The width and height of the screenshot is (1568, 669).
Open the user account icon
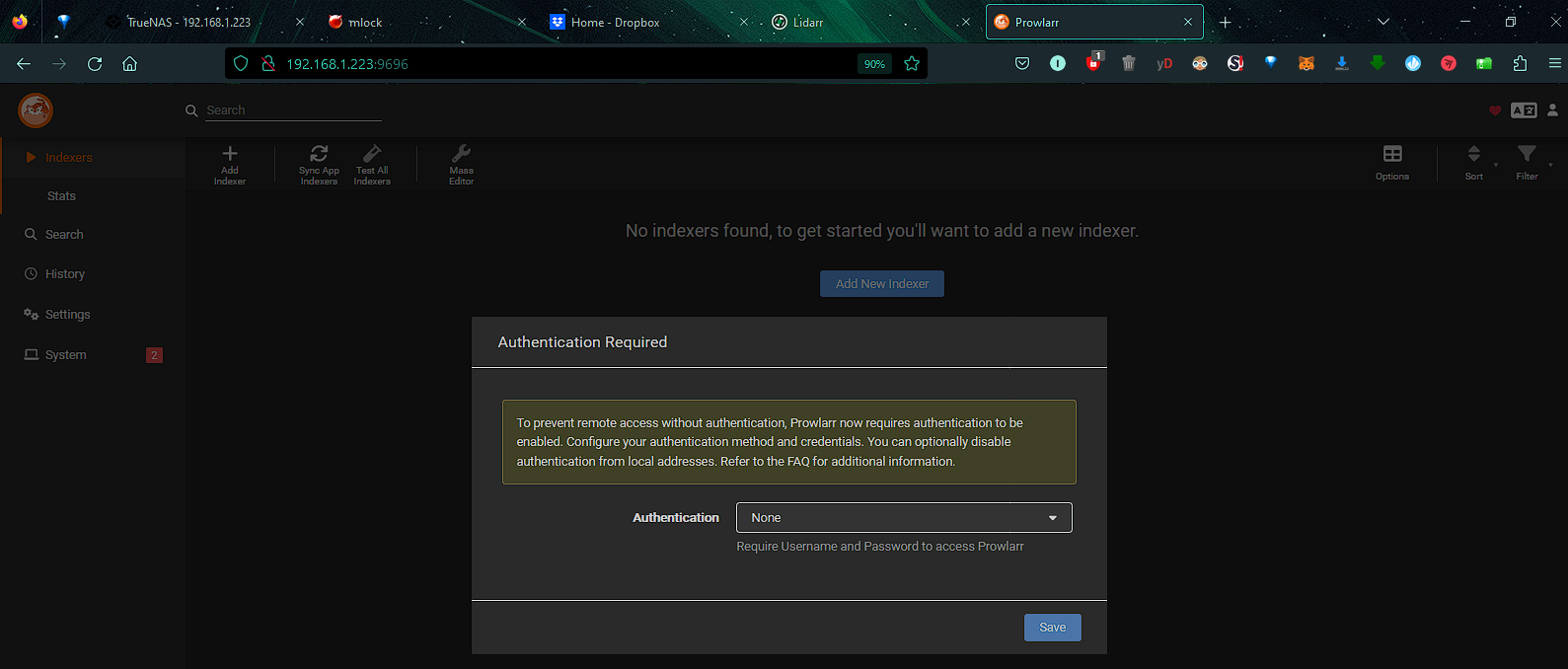tap(1552, 111)
